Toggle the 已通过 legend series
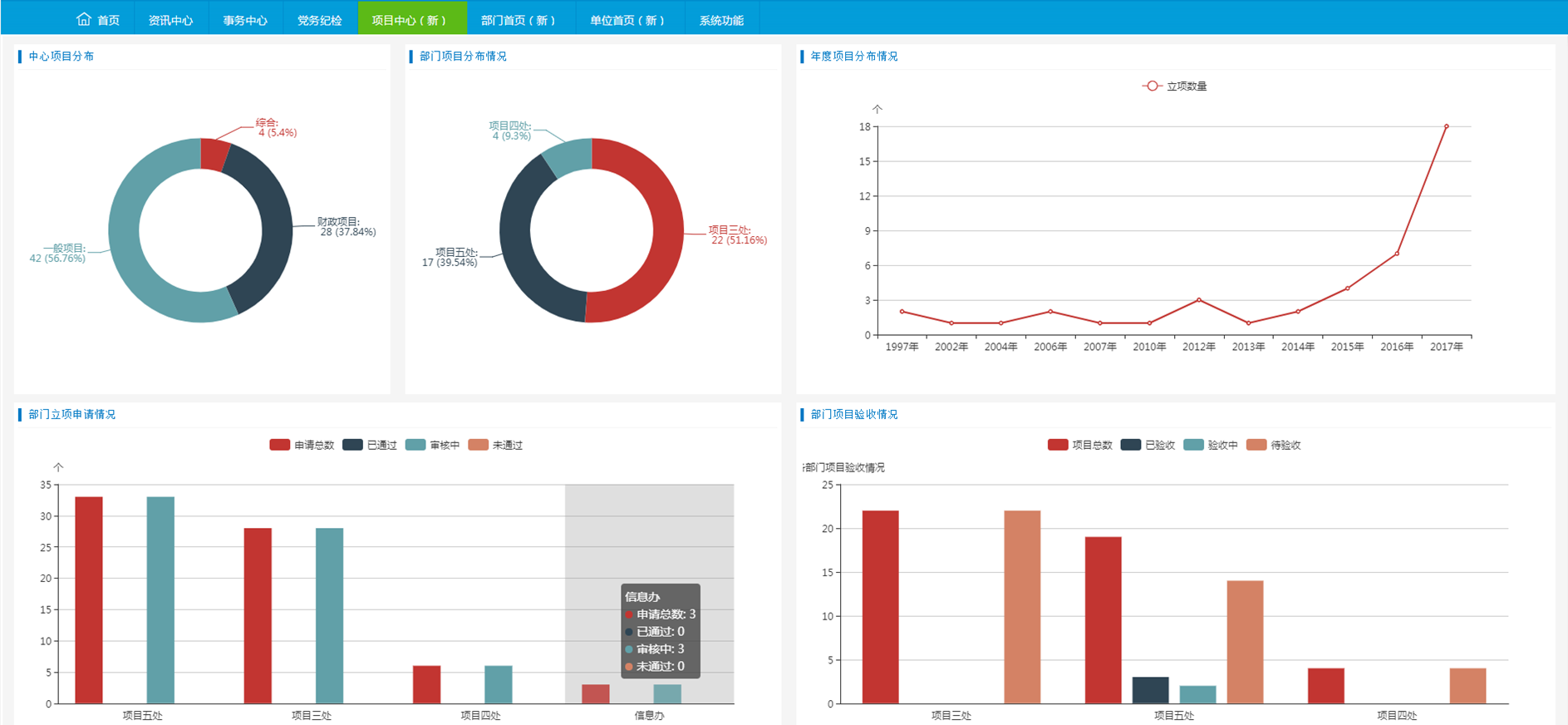Viewport: 1568px width, 725px height. coord(370,445)
